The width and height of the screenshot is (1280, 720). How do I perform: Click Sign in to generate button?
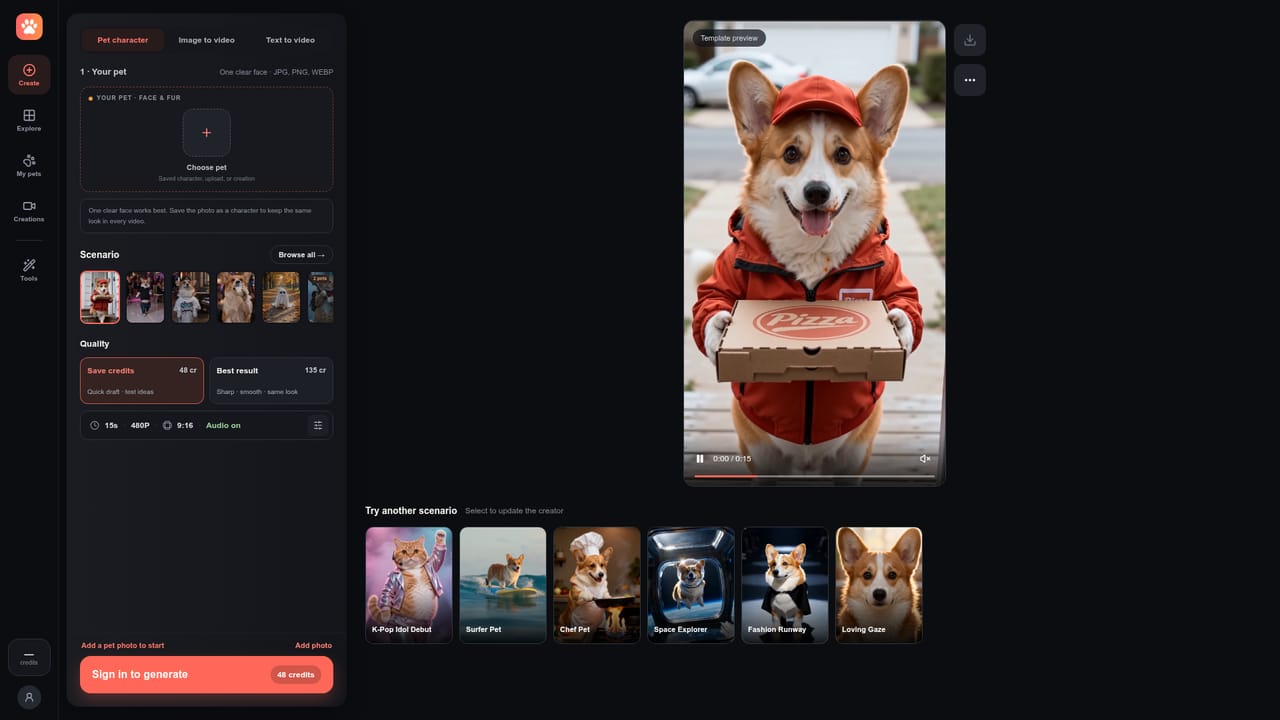pyautogui.click(x=207, y=675)
